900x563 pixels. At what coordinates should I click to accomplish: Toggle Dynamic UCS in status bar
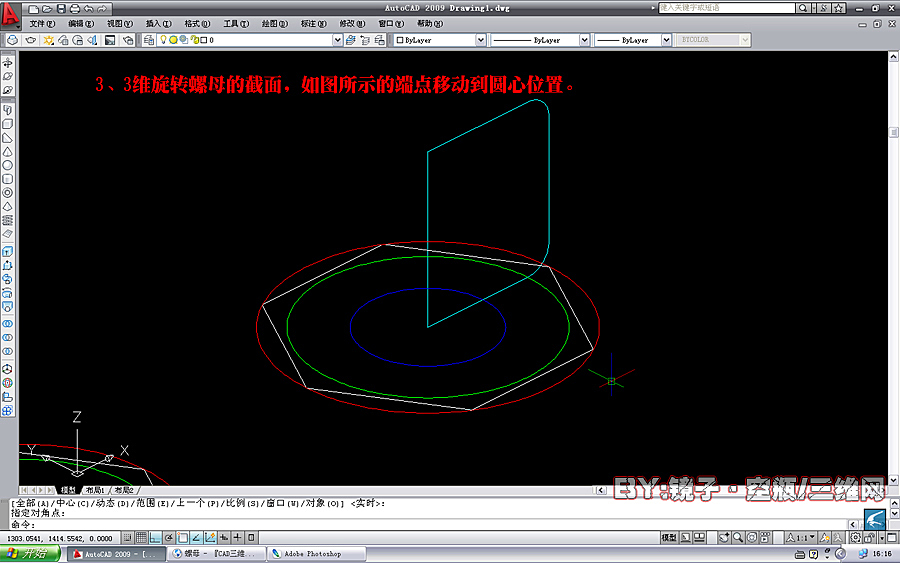210,538
